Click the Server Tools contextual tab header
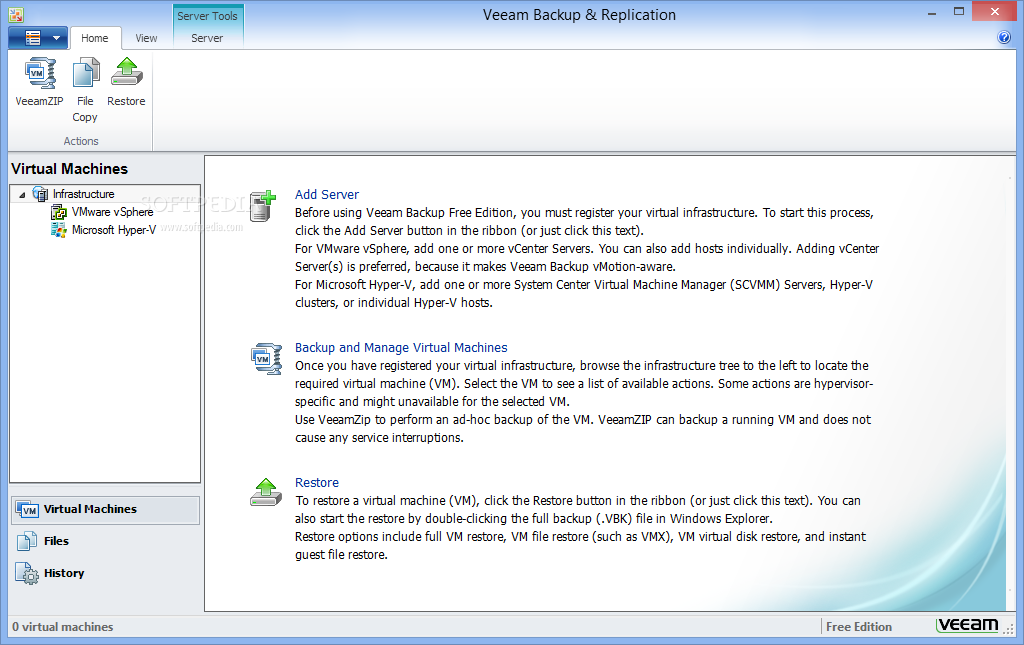Image resolution: width=1024 pixels, height=645 pixels. coord(207,16)
